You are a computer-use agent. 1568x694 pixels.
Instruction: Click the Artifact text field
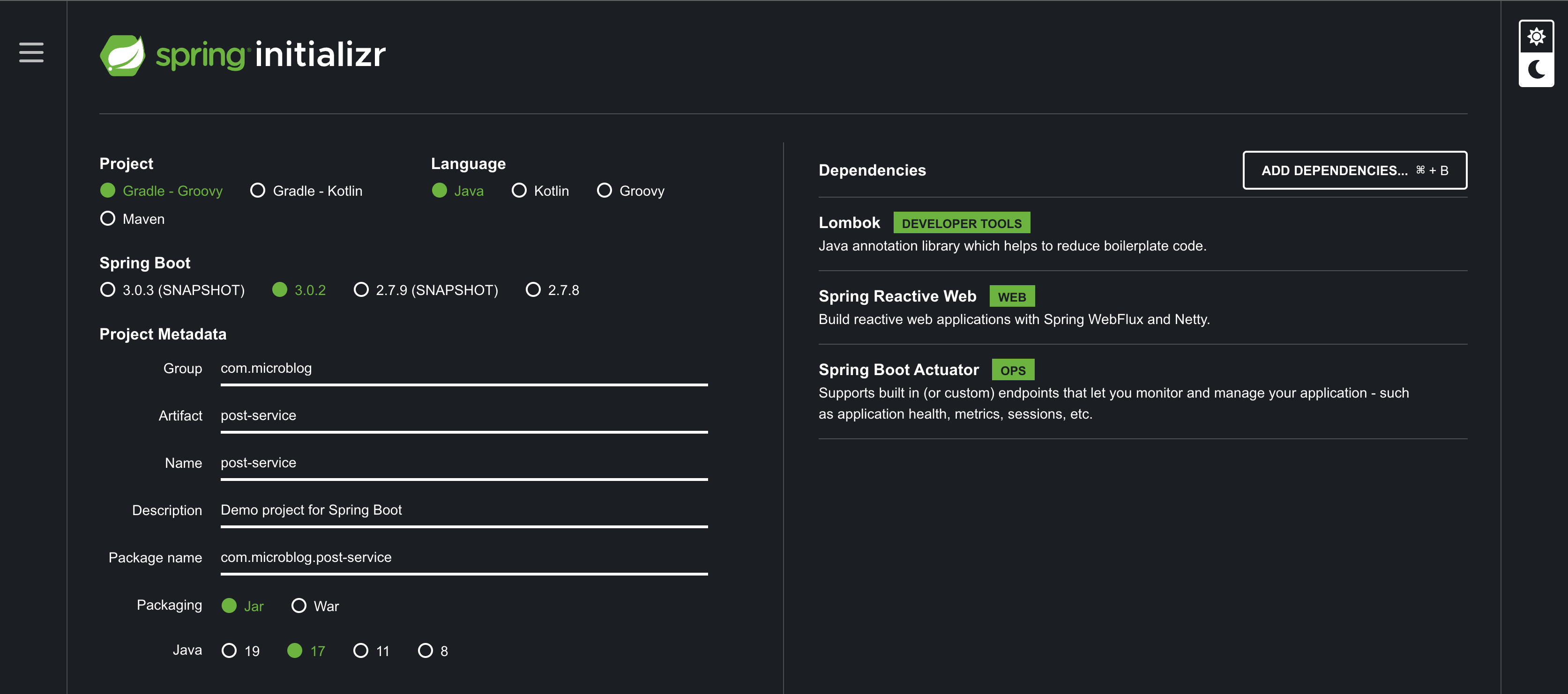pos(463,416)
